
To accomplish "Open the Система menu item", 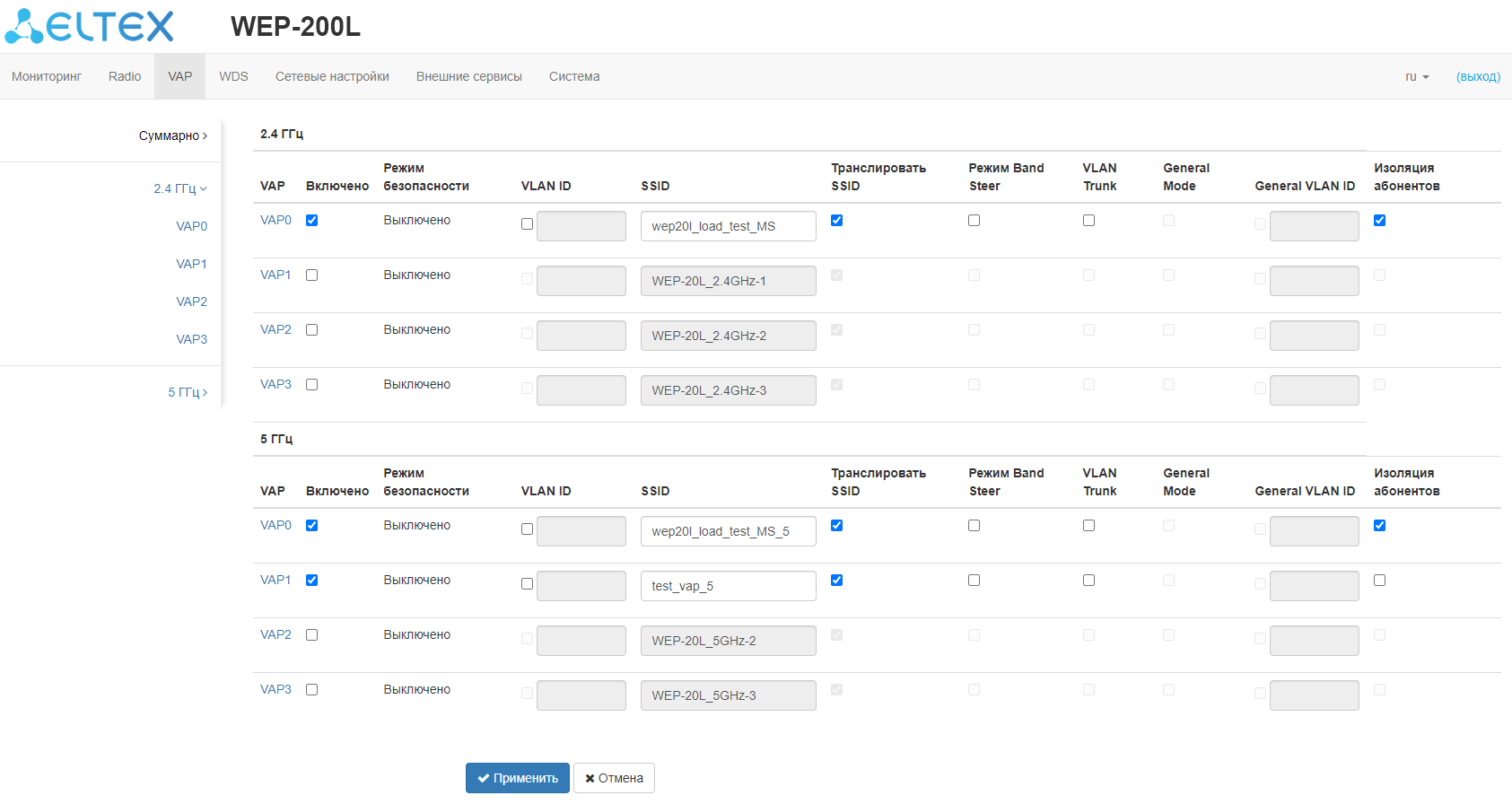I will [x=574, y=76].
